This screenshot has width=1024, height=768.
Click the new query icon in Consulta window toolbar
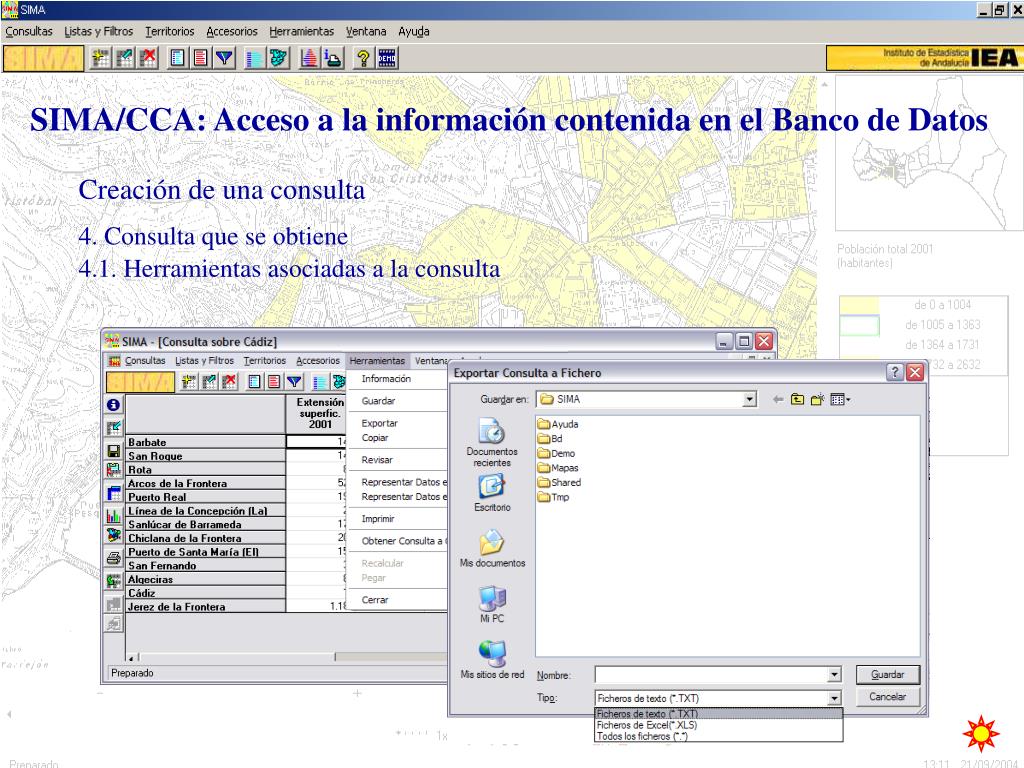pos(189,382)
